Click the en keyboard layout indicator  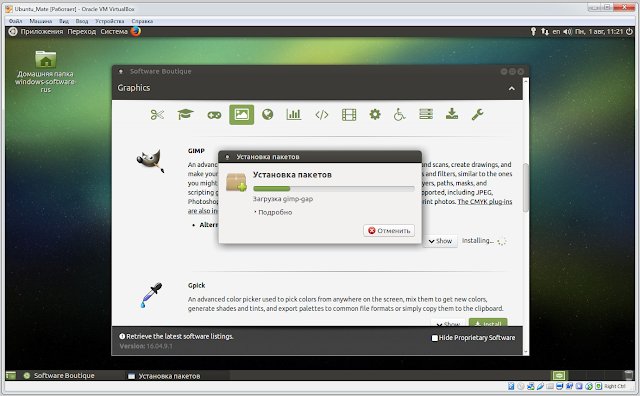click(x=556, y=31)
